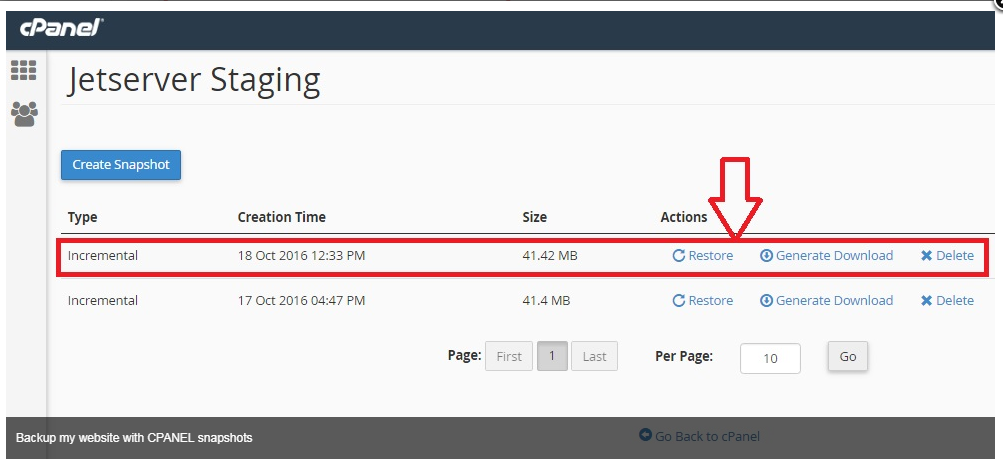Screen dimensions: 1003x465
Task: Select the 41.42 MB size cell
Action: point(549,256)
